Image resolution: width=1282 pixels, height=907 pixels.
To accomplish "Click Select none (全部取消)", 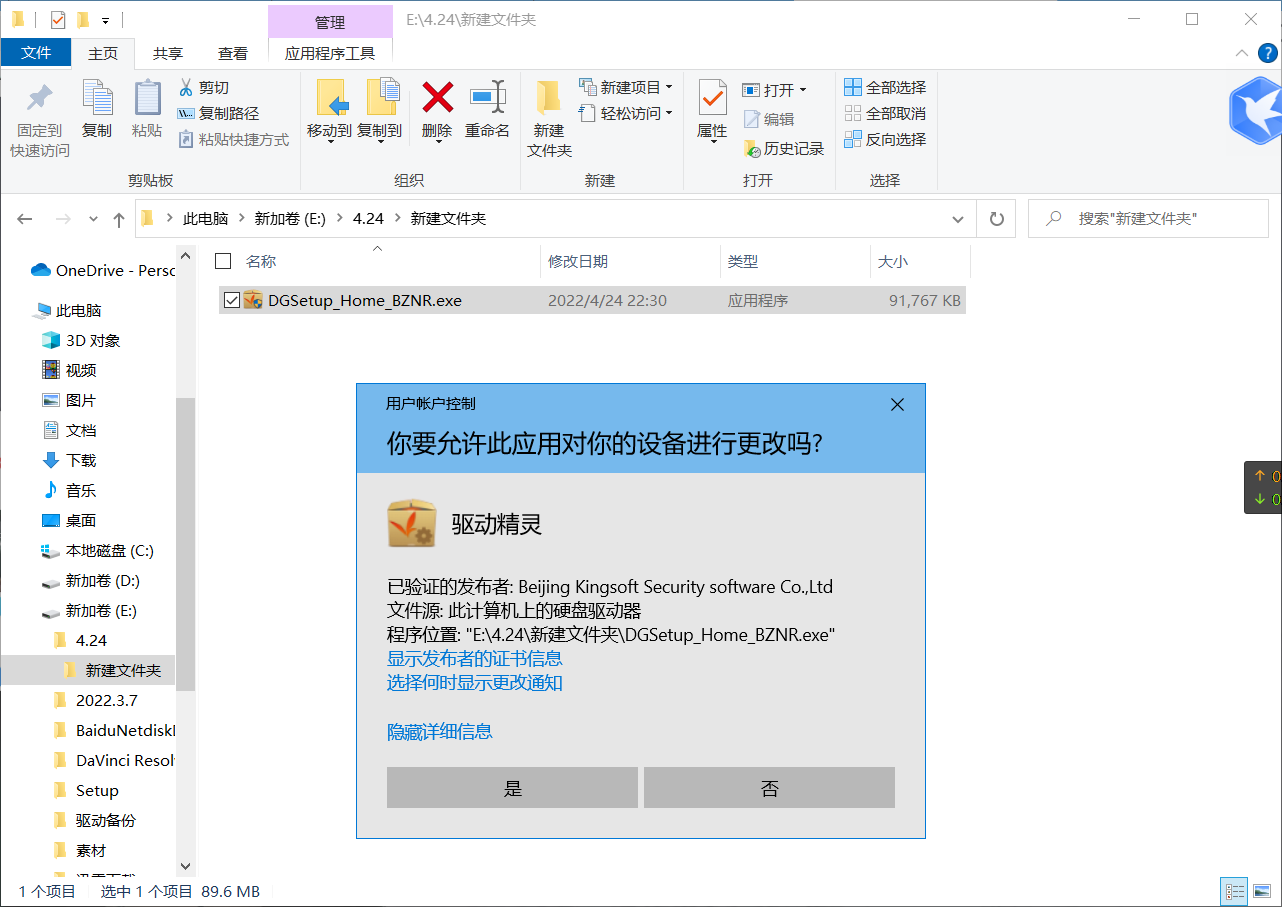I will click(x=886, y=114).
